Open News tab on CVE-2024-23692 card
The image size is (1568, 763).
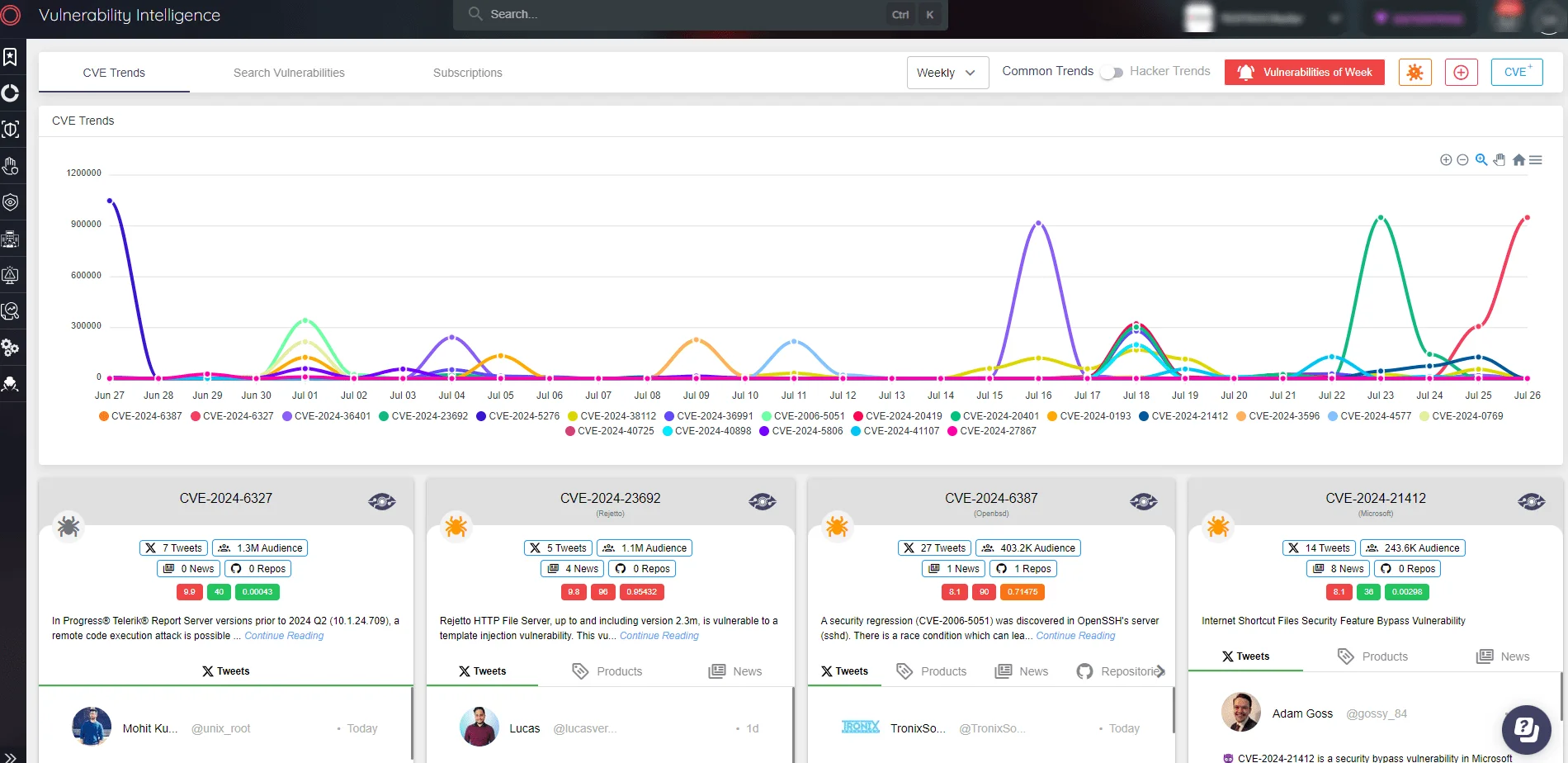point(735,671)
